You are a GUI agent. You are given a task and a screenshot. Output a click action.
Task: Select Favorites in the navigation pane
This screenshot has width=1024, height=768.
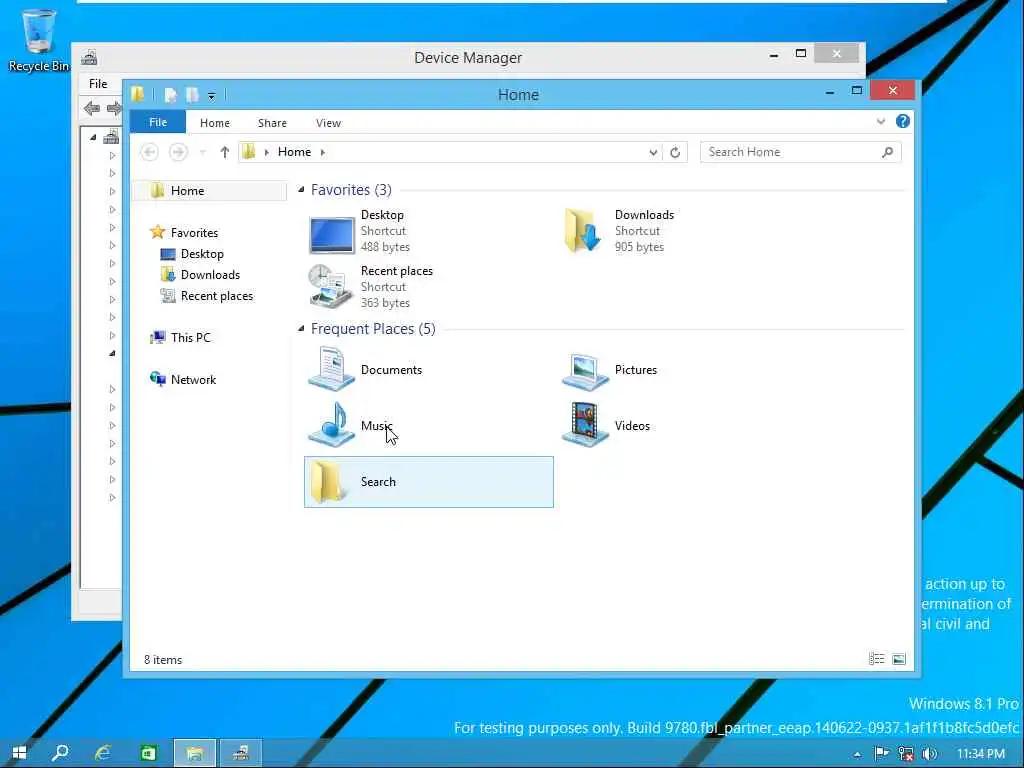click(x=194, y=232)
